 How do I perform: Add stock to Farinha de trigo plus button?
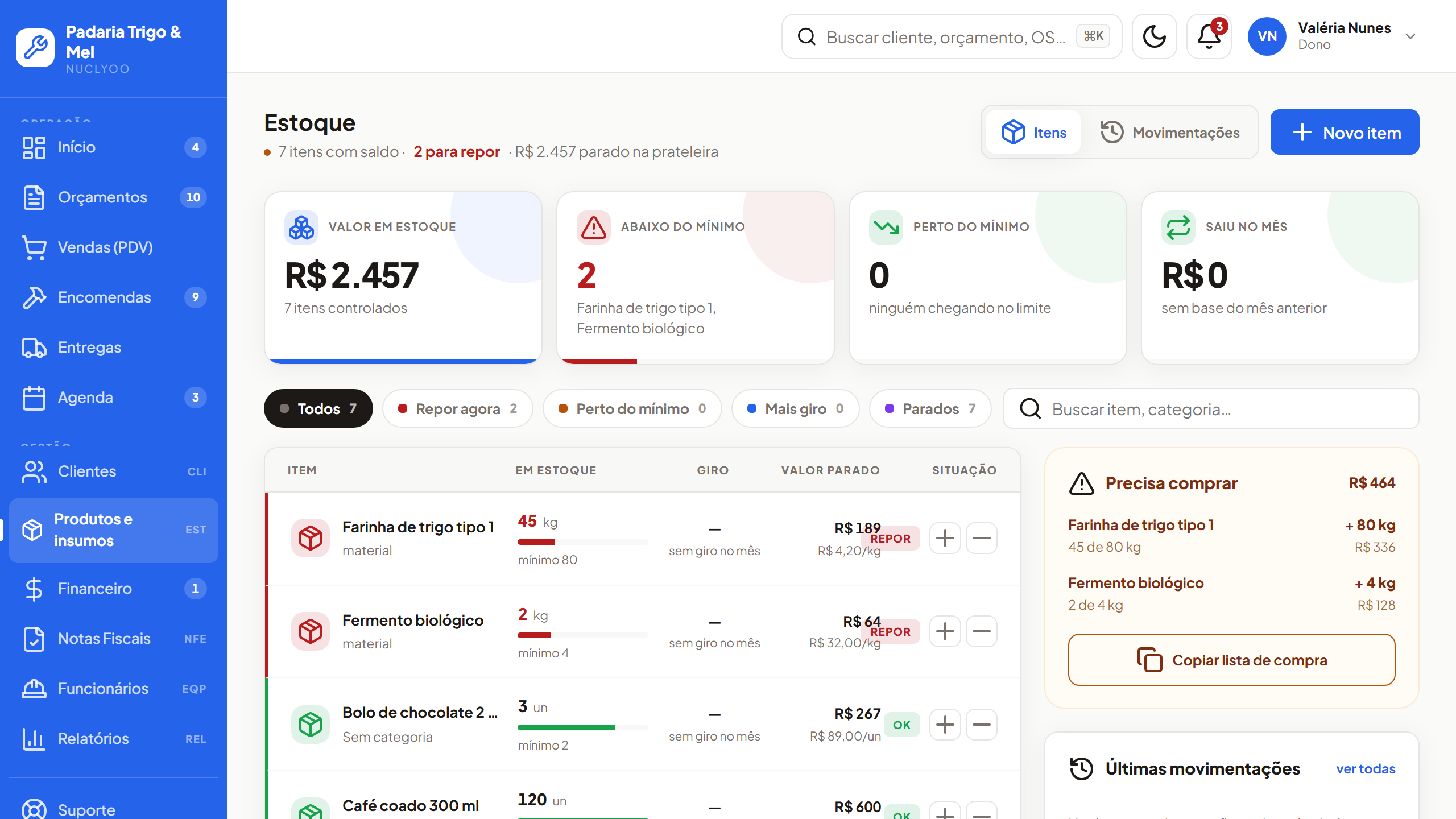click(x=945, y=538)
